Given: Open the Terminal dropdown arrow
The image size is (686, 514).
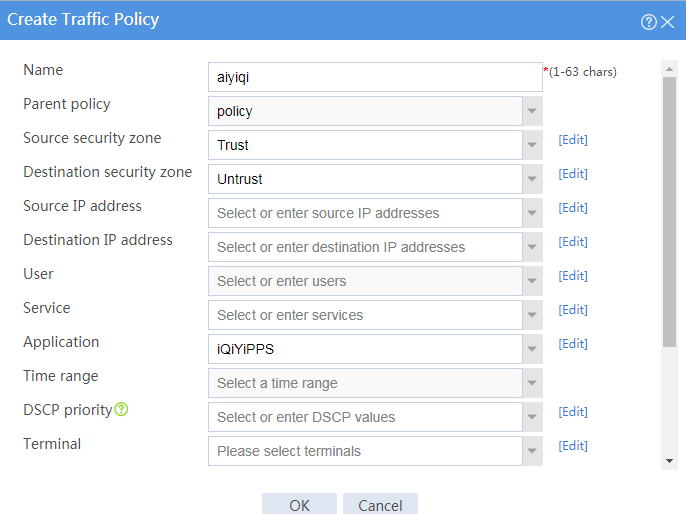Looking at the screenshot, I should pos(532,451).
